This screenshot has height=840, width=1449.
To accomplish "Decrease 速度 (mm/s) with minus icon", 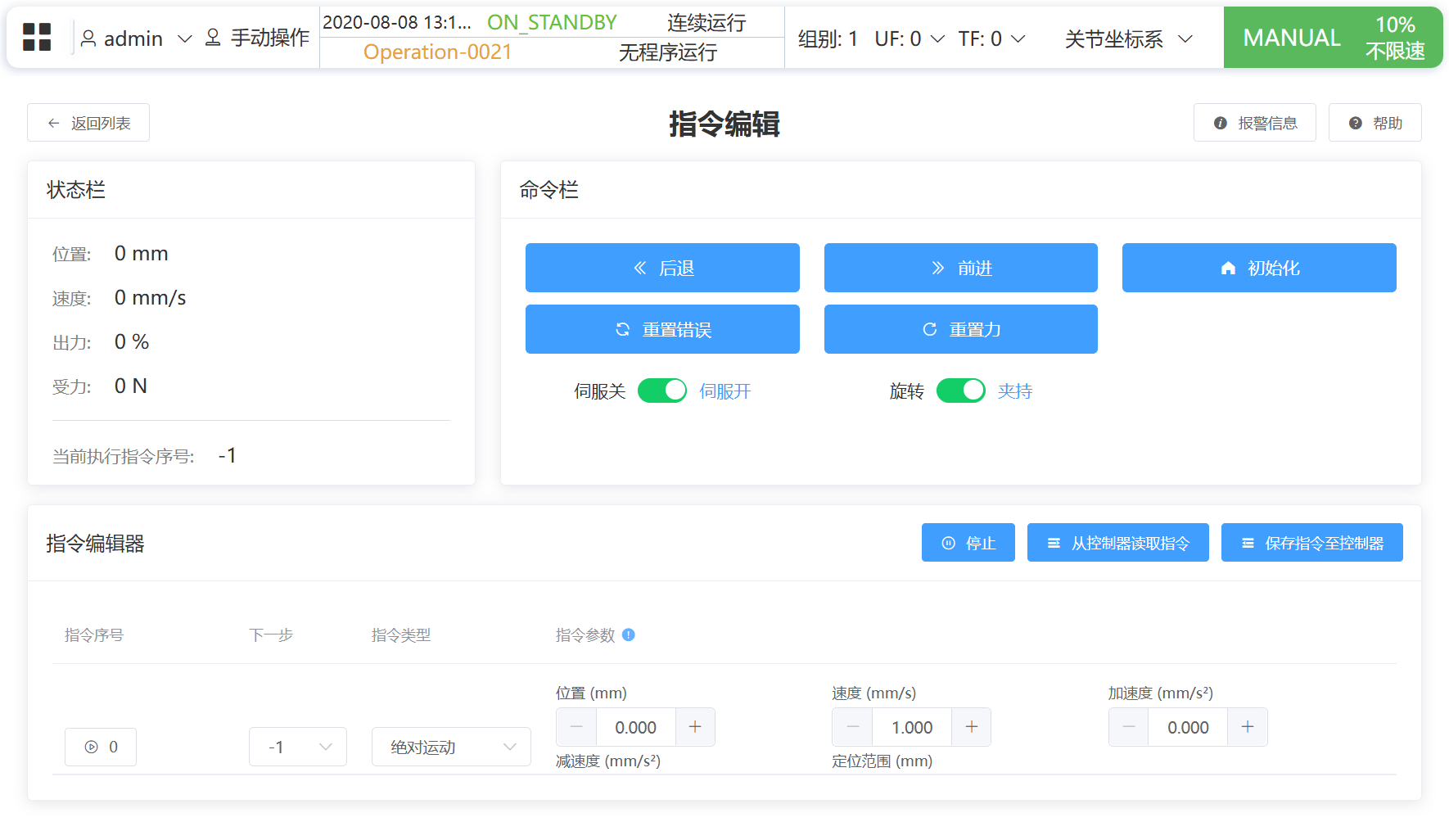I will (x=852, y=727).
